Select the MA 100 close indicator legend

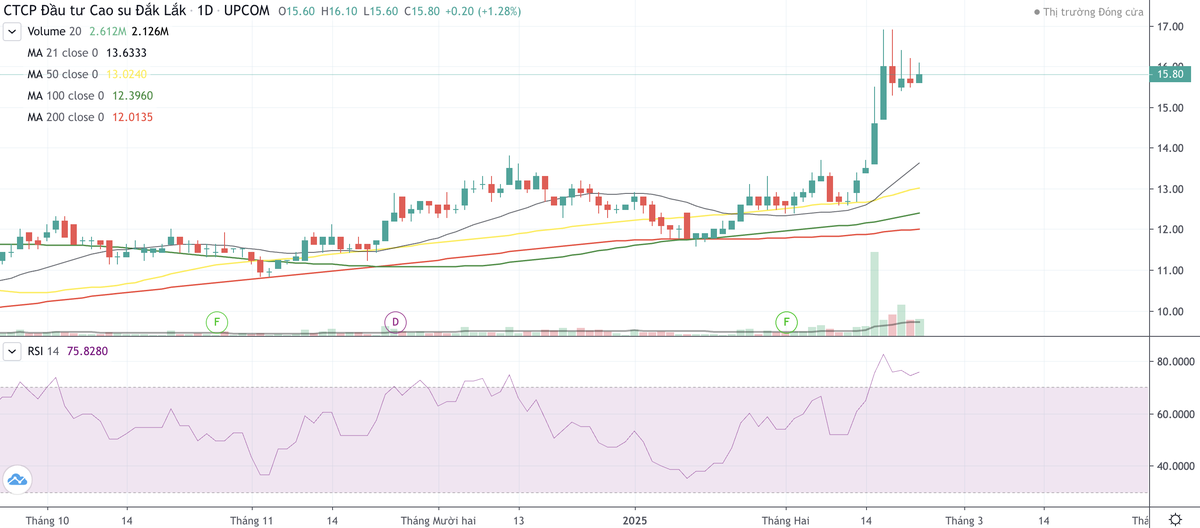click(x=65, y=96)
